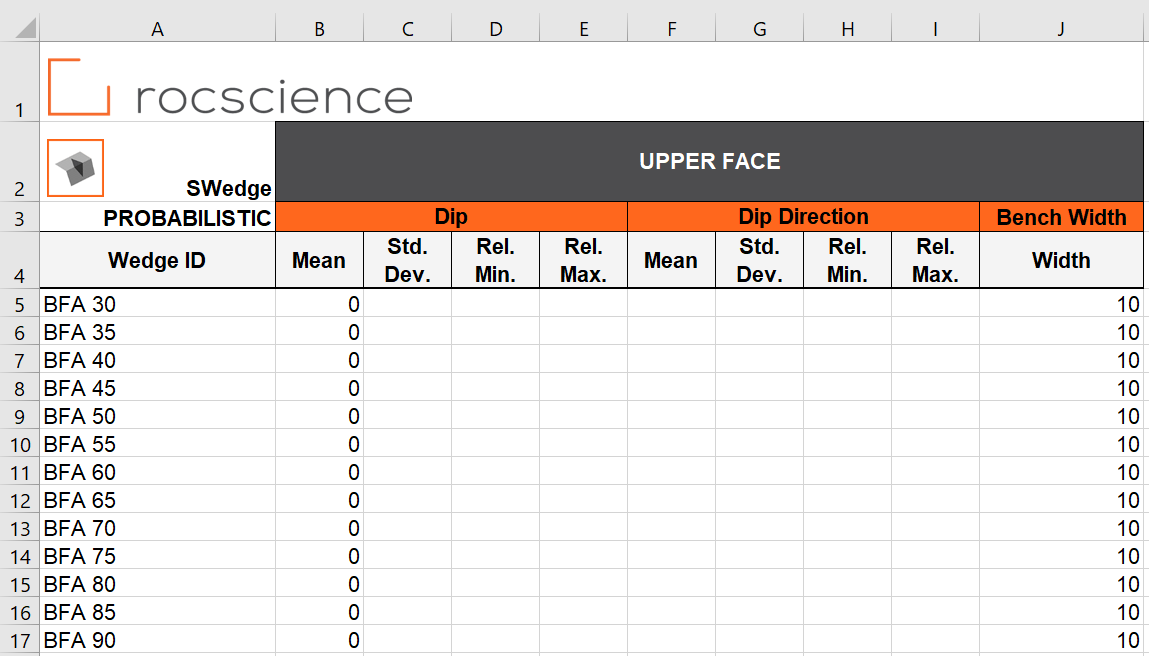Click empty Dip Std. Dev. cell for BFA 30
1149x656 pixels.
click(x=407, y=303)
